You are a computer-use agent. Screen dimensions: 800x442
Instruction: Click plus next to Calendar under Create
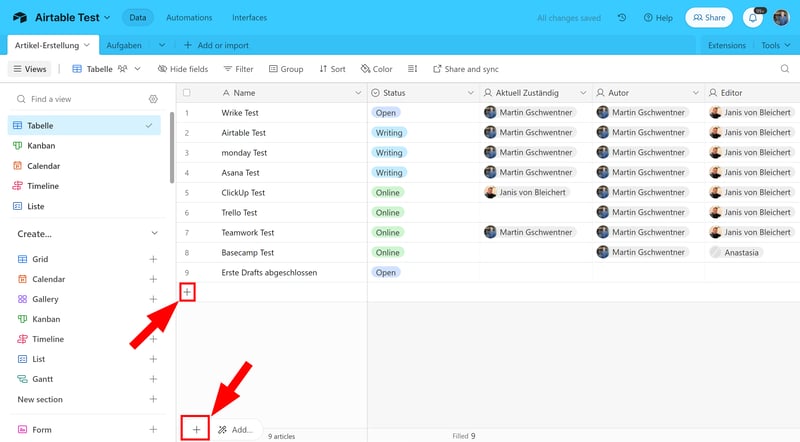pos(153,279)
